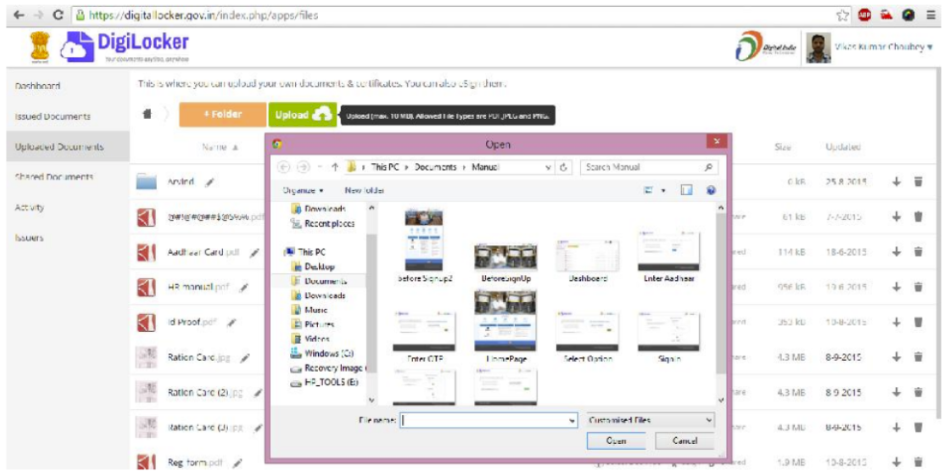Open user menu Vikas Kumar Choubey
The width and height of the screenshot is (946, 474).
(884, 47)
